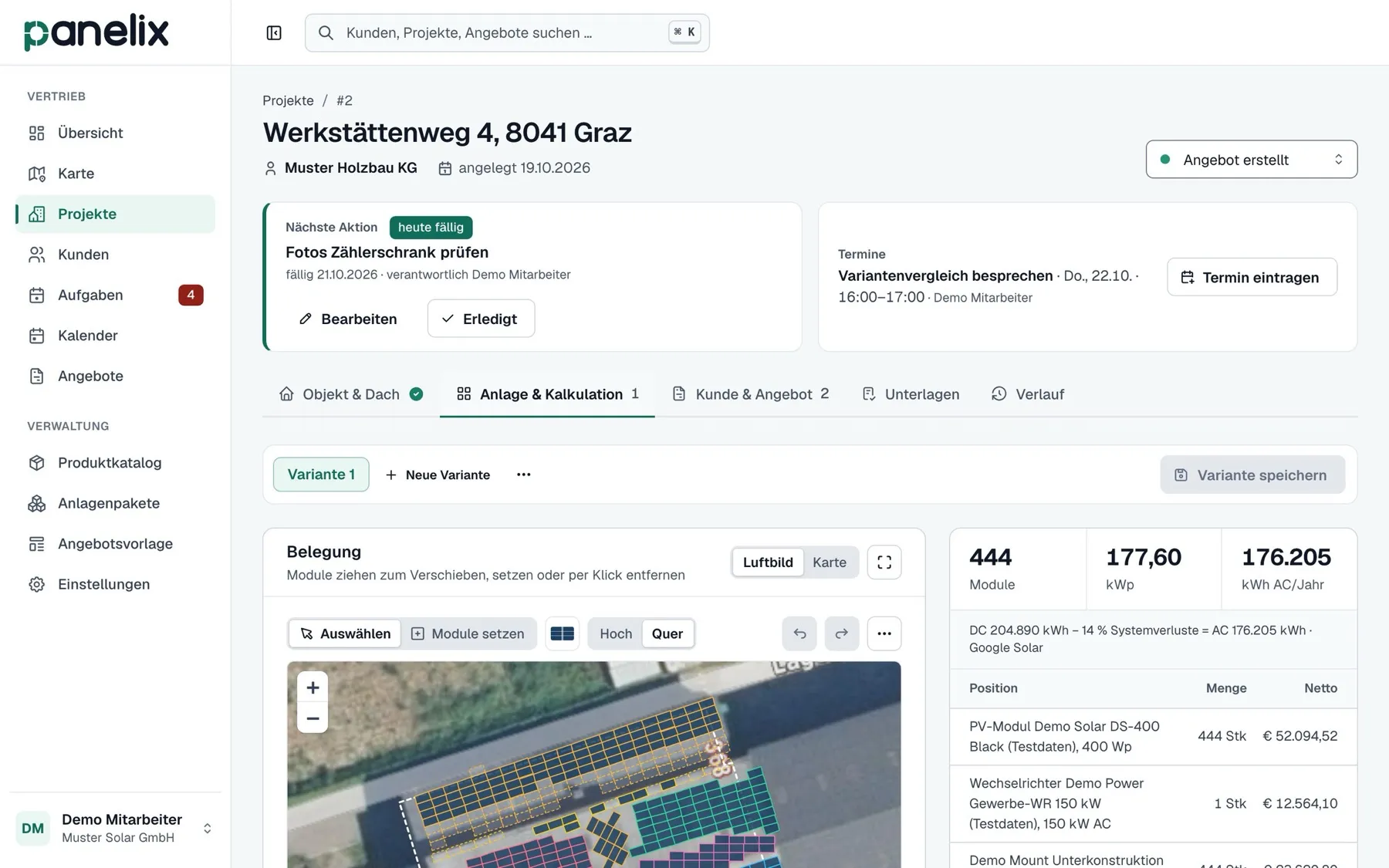This screenshot has height=868, width=1389.
Task: Click the module grid layout icon
Action: point(562,633)
